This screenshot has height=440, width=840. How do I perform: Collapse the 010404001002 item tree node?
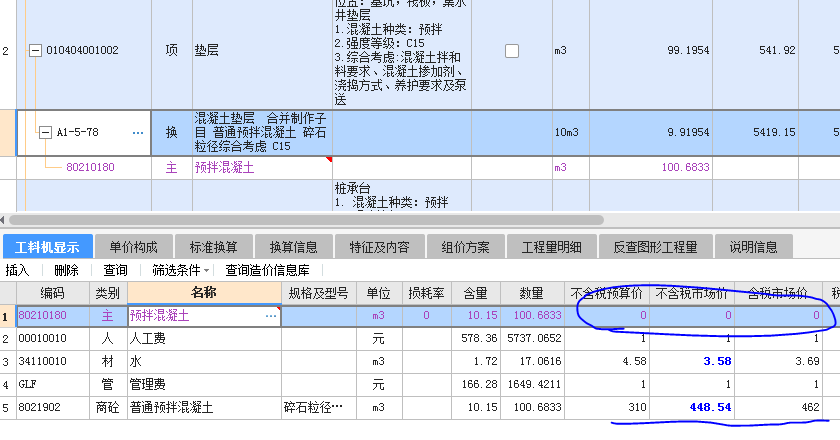point(35,51)
